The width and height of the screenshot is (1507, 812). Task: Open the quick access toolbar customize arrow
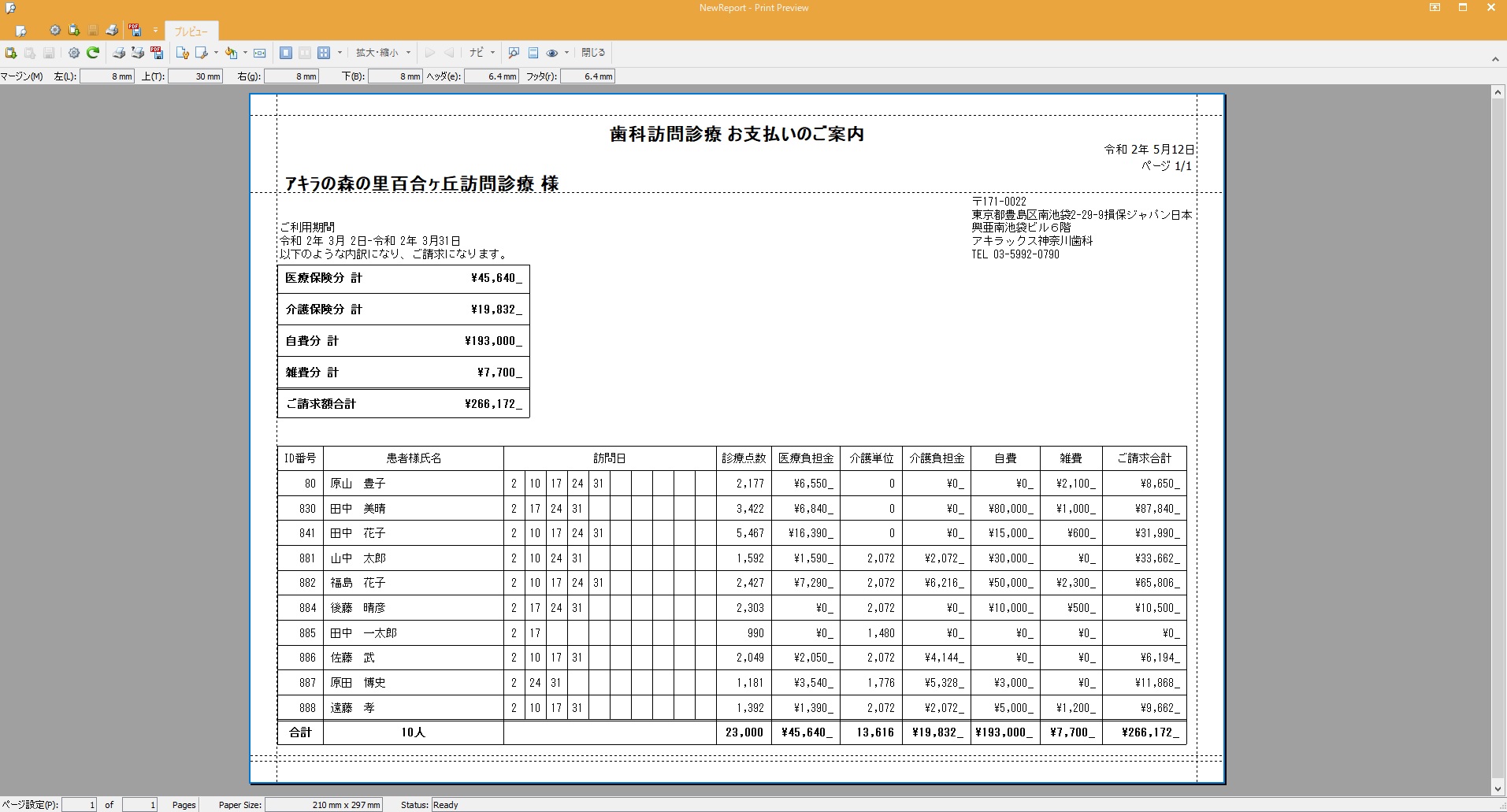click(x=155, y=31)
